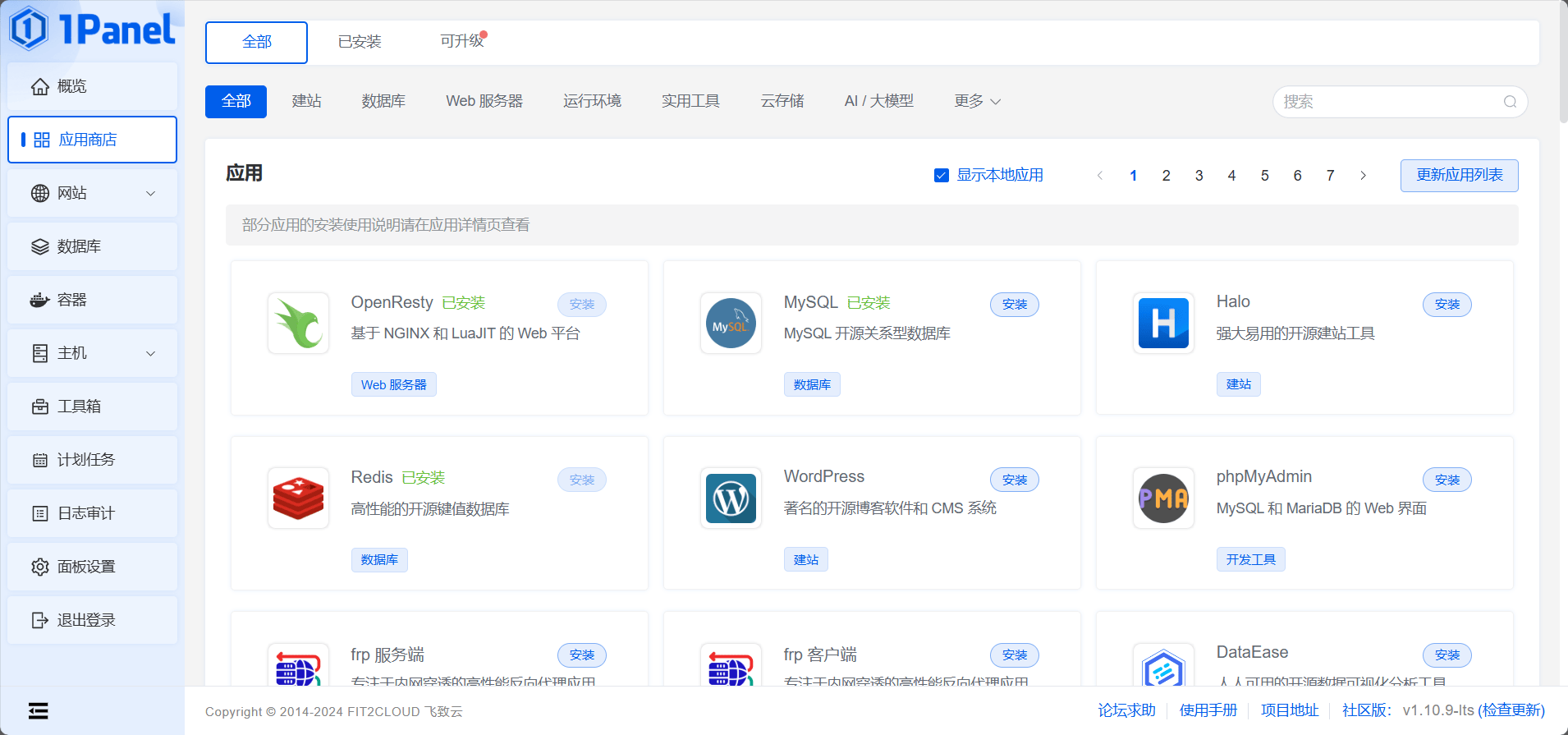Open the MySQL app icon
The width and height of the screenshot is (1568, 735).
(x=731, y=323)
